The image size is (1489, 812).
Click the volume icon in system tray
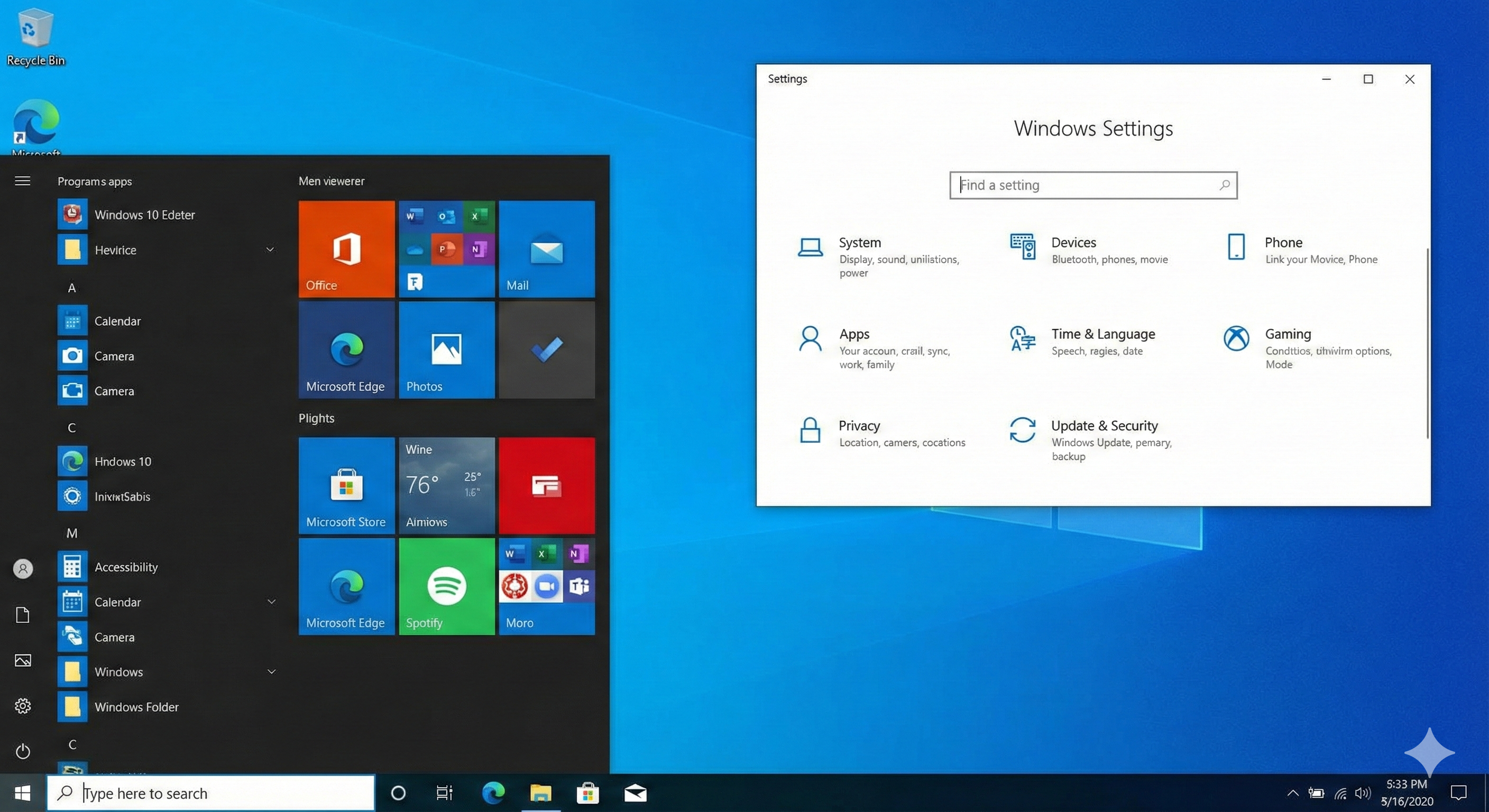[1362, 793]
